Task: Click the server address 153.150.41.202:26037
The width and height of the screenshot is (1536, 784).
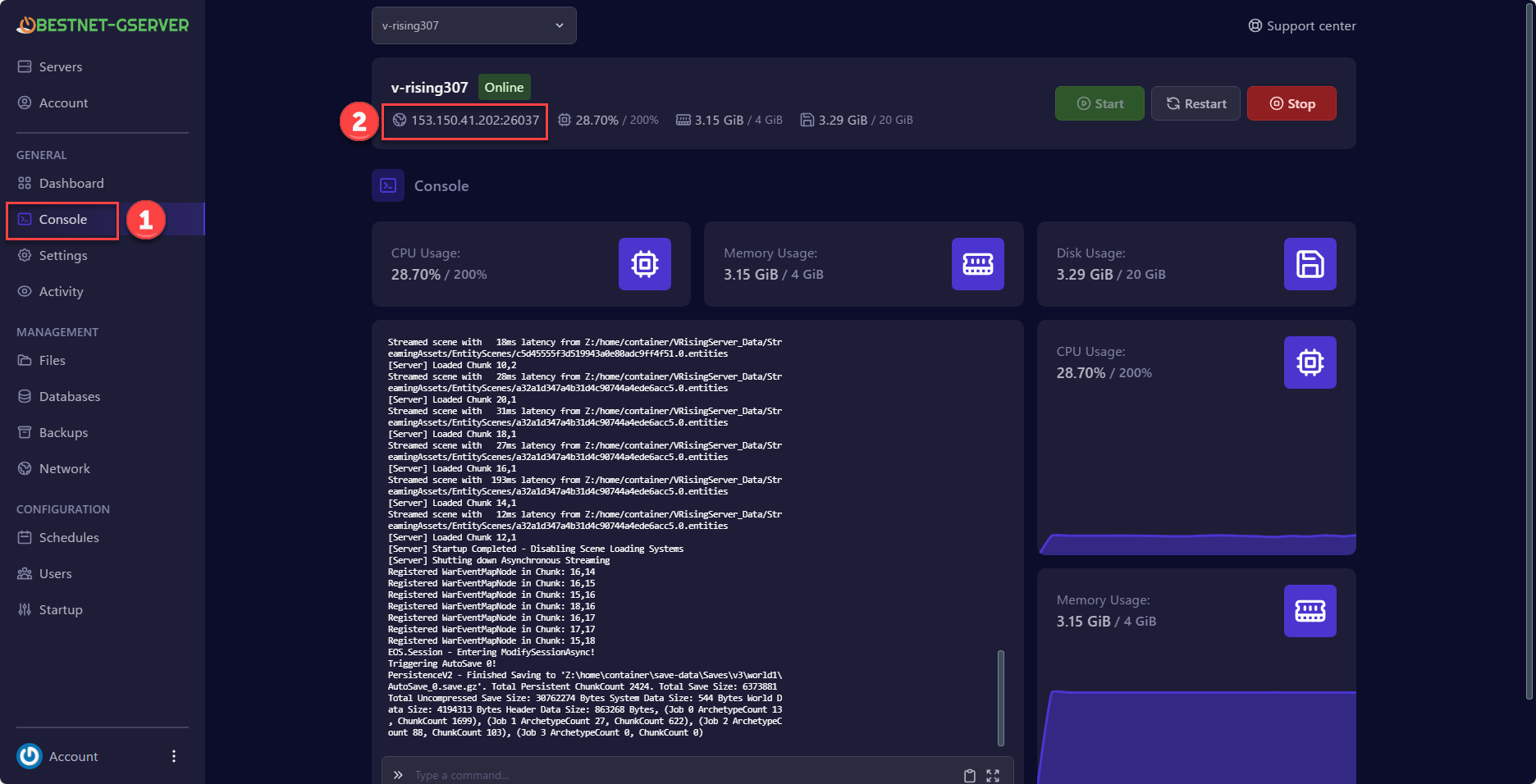Action: [x=475, y=120]
